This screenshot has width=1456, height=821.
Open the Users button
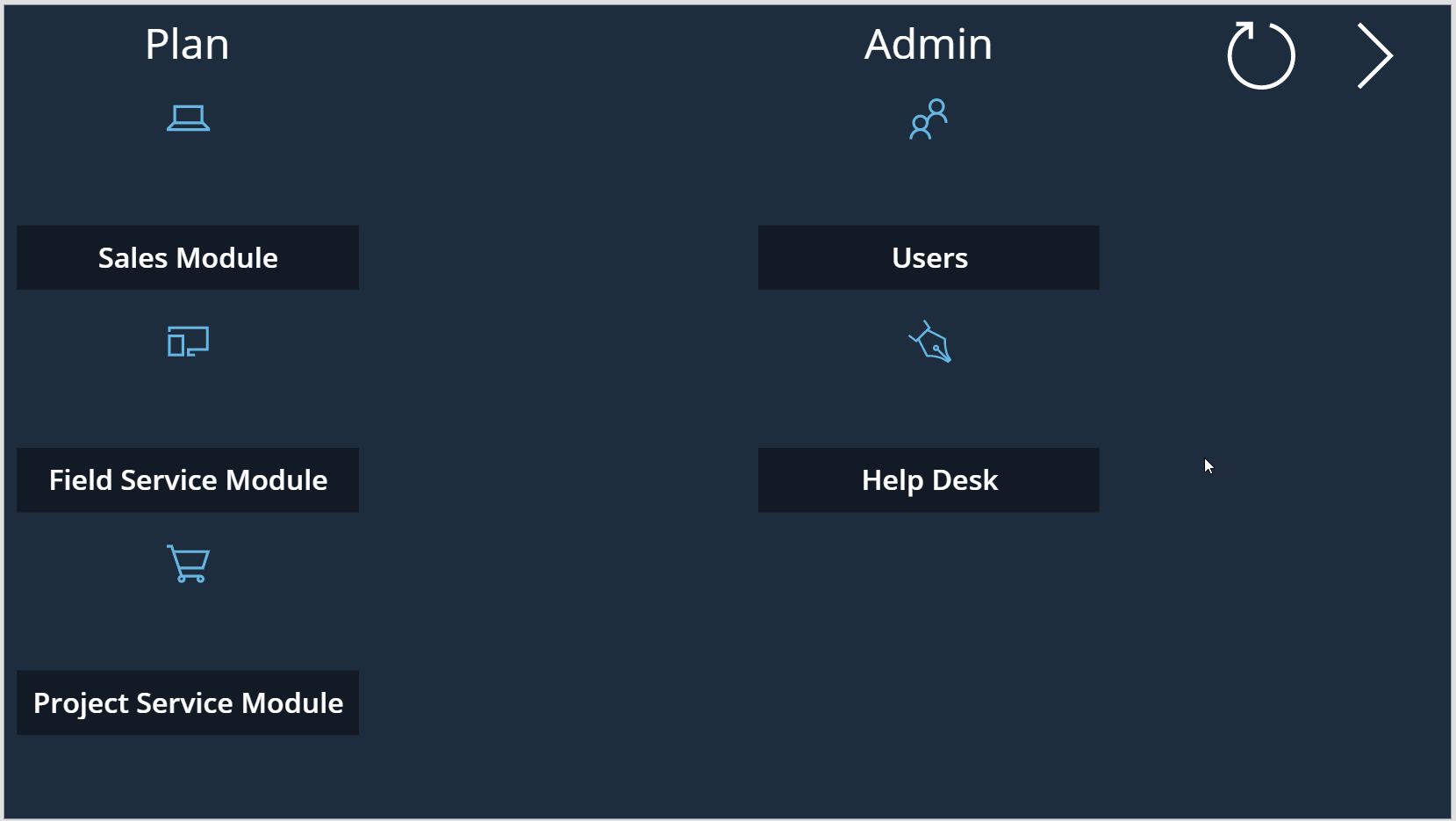(929, 257)
